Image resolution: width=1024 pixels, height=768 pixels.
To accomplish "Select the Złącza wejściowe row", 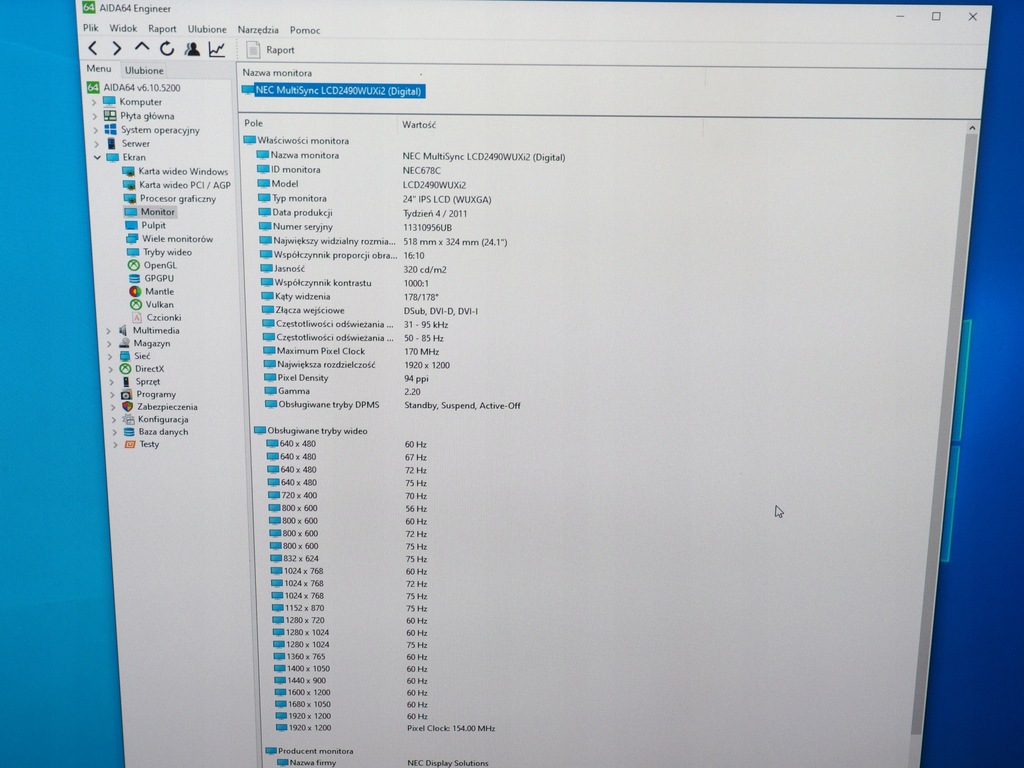I will (x=370, y=311).
